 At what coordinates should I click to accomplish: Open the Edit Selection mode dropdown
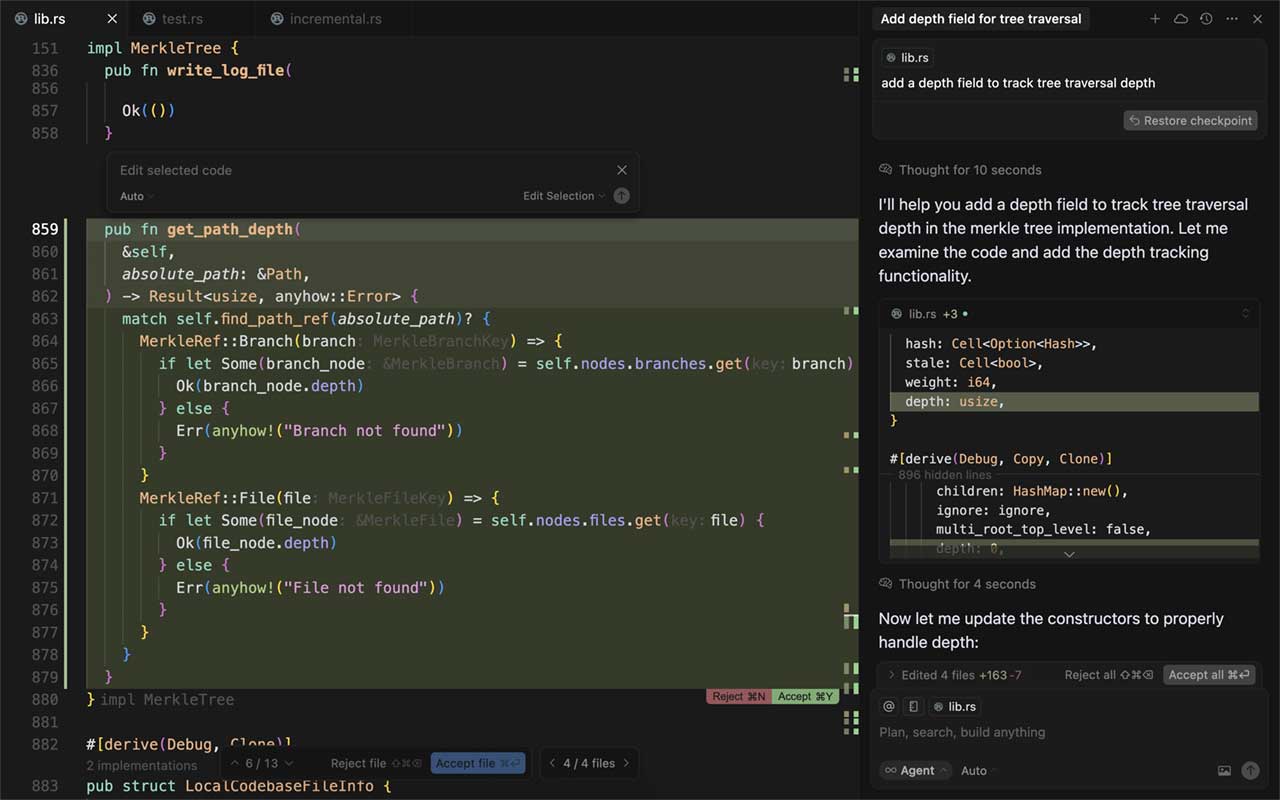point(564,196)
